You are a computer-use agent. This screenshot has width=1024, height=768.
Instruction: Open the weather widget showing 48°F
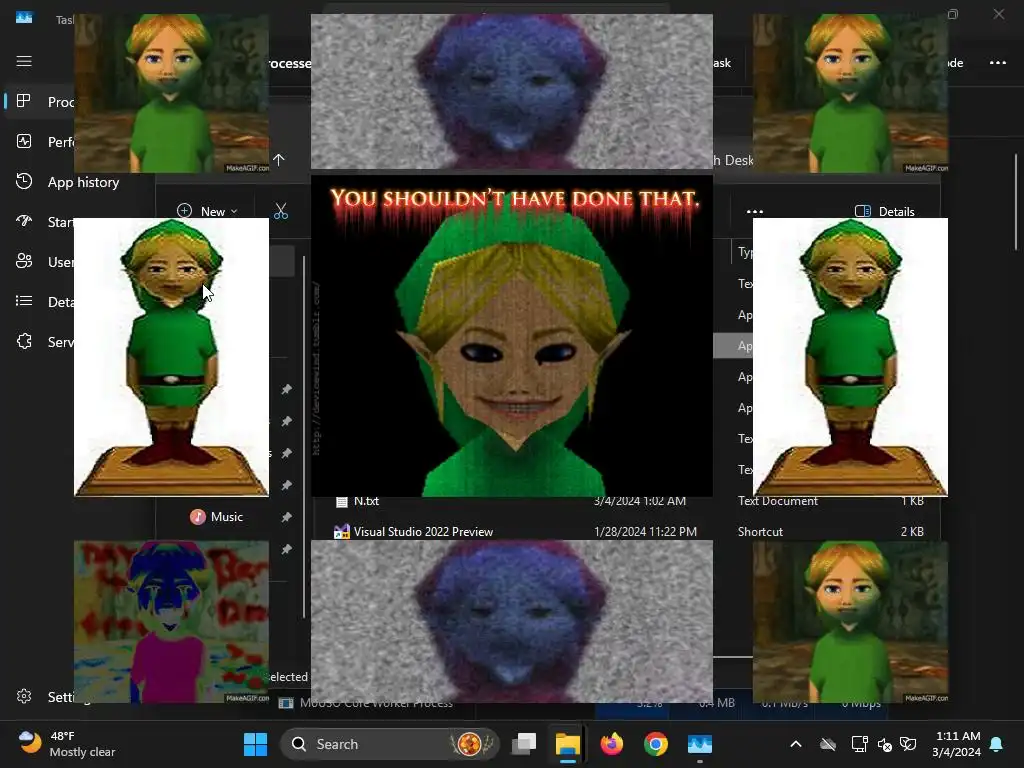pyautogui.click(x=67, y=744)
